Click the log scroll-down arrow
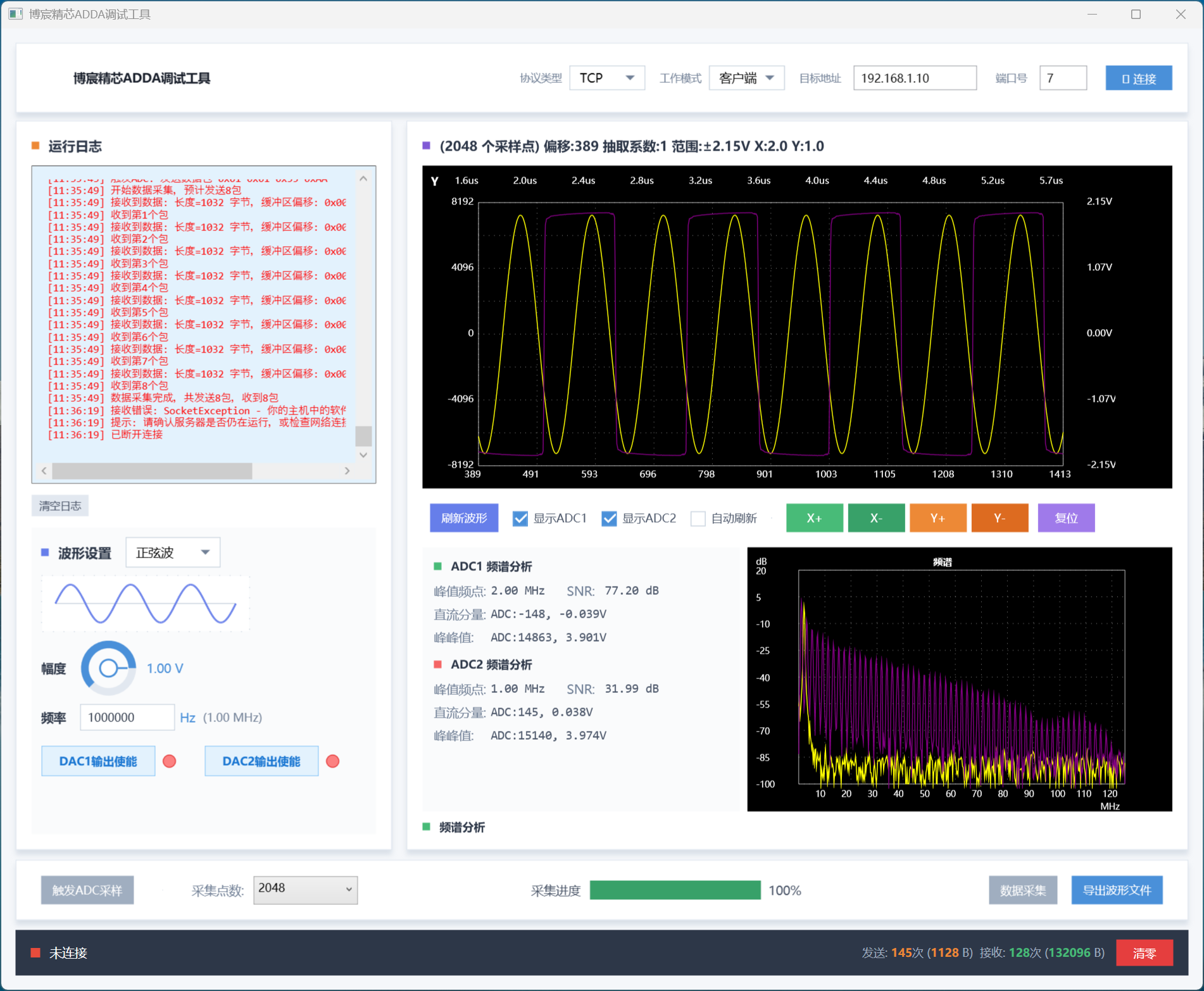 click(363, 455)
